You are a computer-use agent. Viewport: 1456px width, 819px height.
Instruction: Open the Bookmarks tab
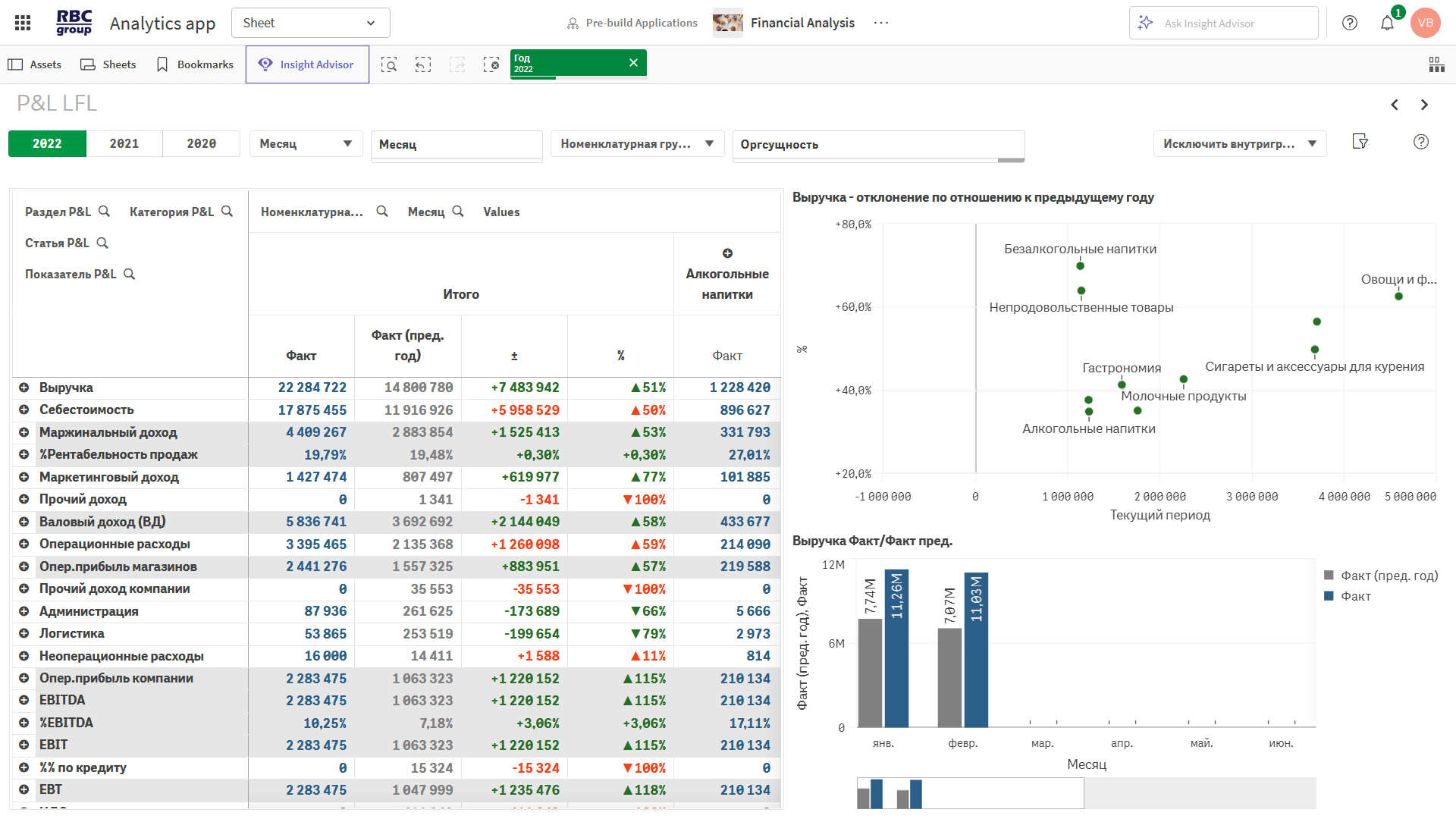pos(195,64)
